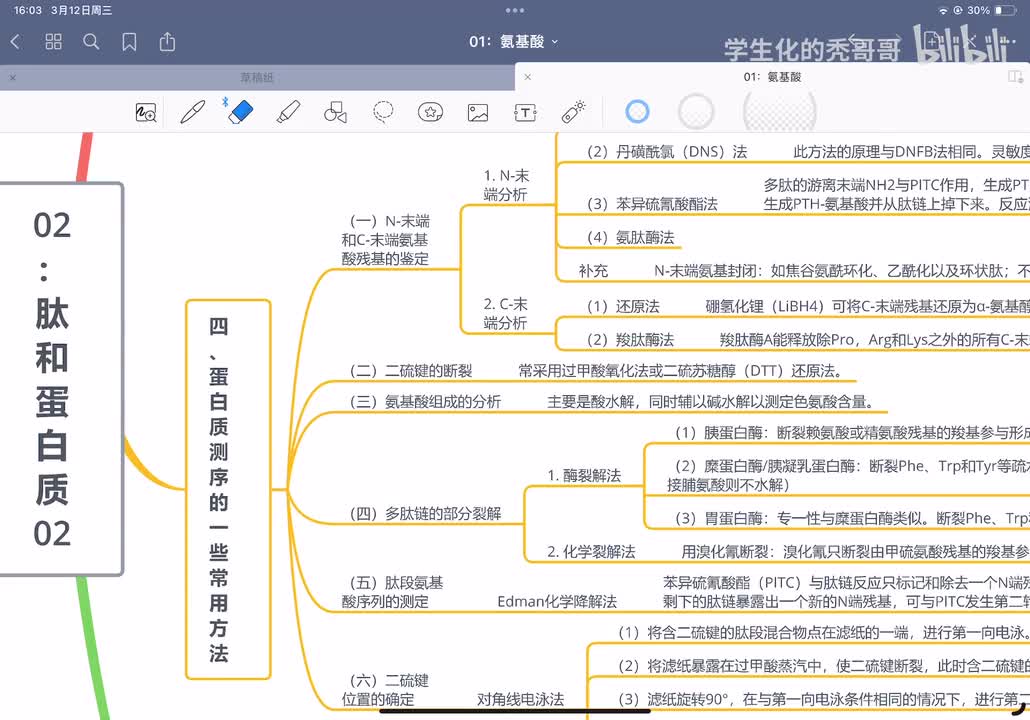This screenshot has height=720, width=1030.
Task: Select the Highlighter tool
Action: [x=288, y=112]
